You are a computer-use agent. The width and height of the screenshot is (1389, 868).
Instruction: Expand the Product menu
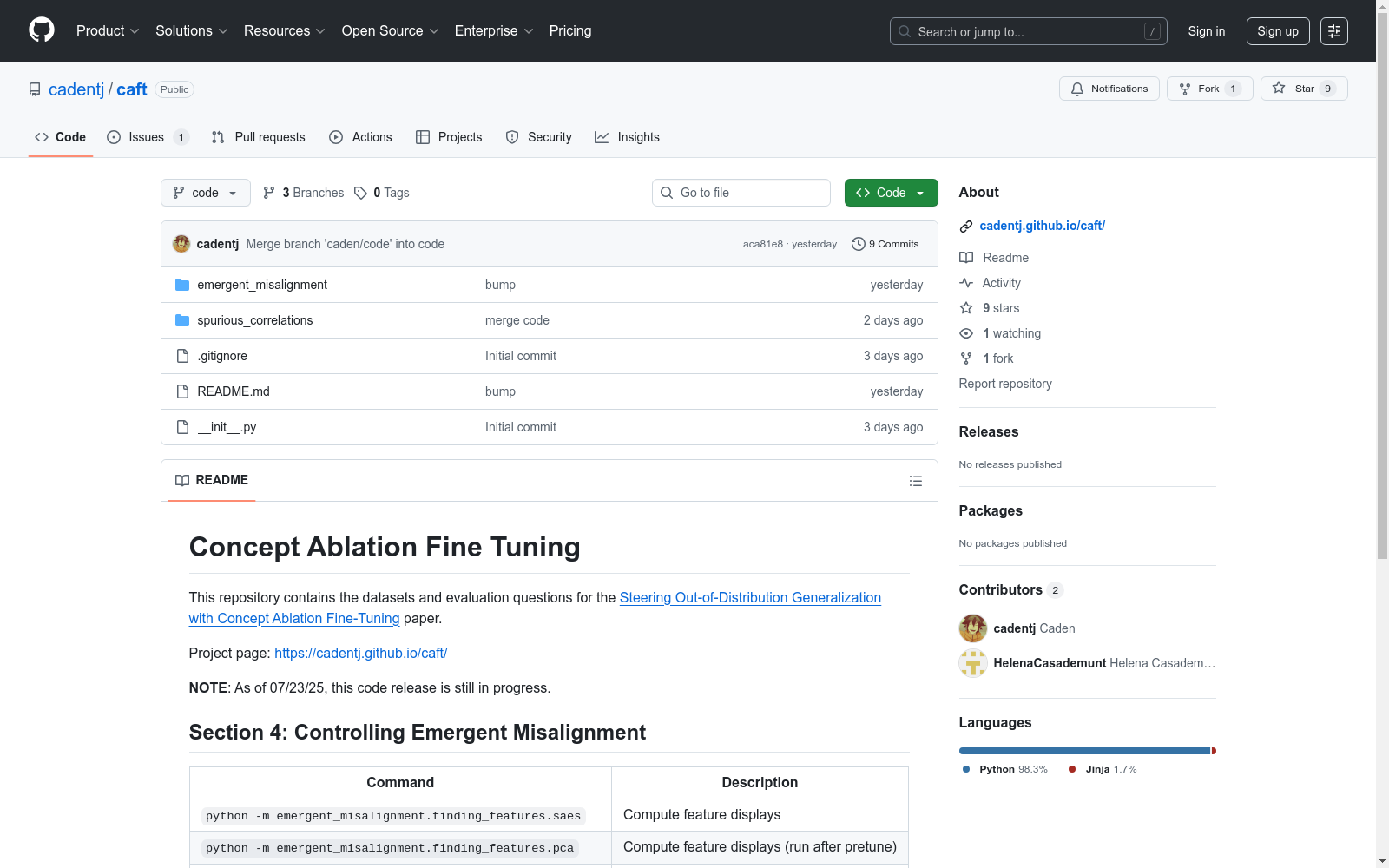[x=108, y=31]
